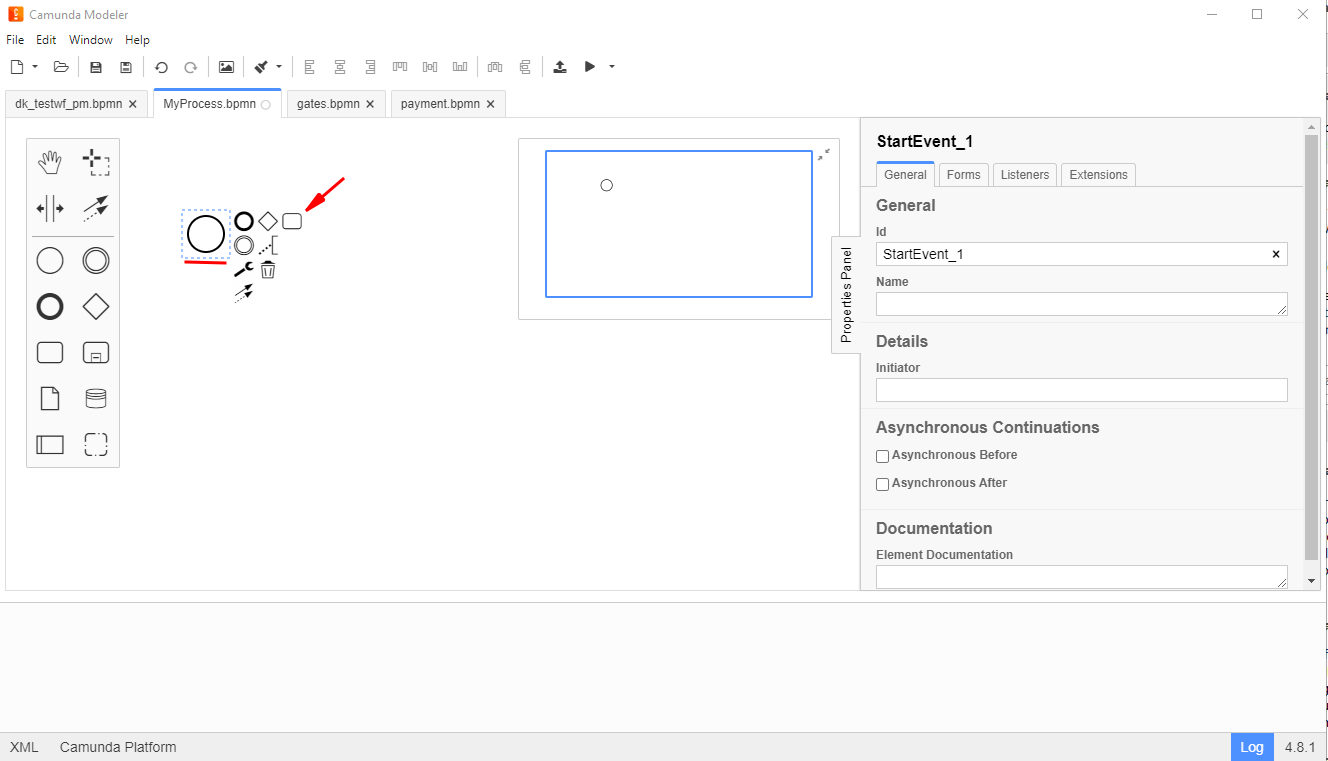This screenshot has width=1328, height=761.
Task: Select the Hand tool in palette
Action: point(50,163)
